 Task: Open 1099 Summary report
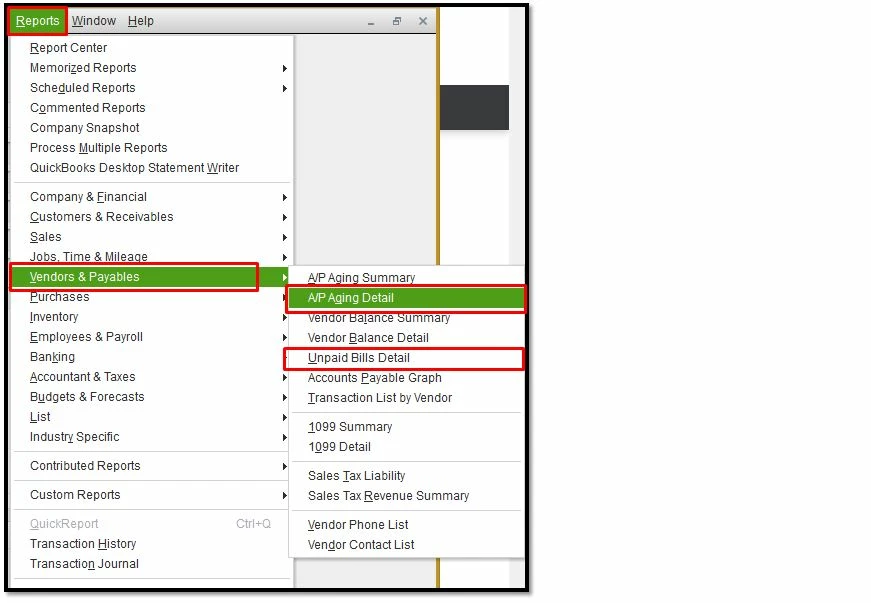pos(407,427)
